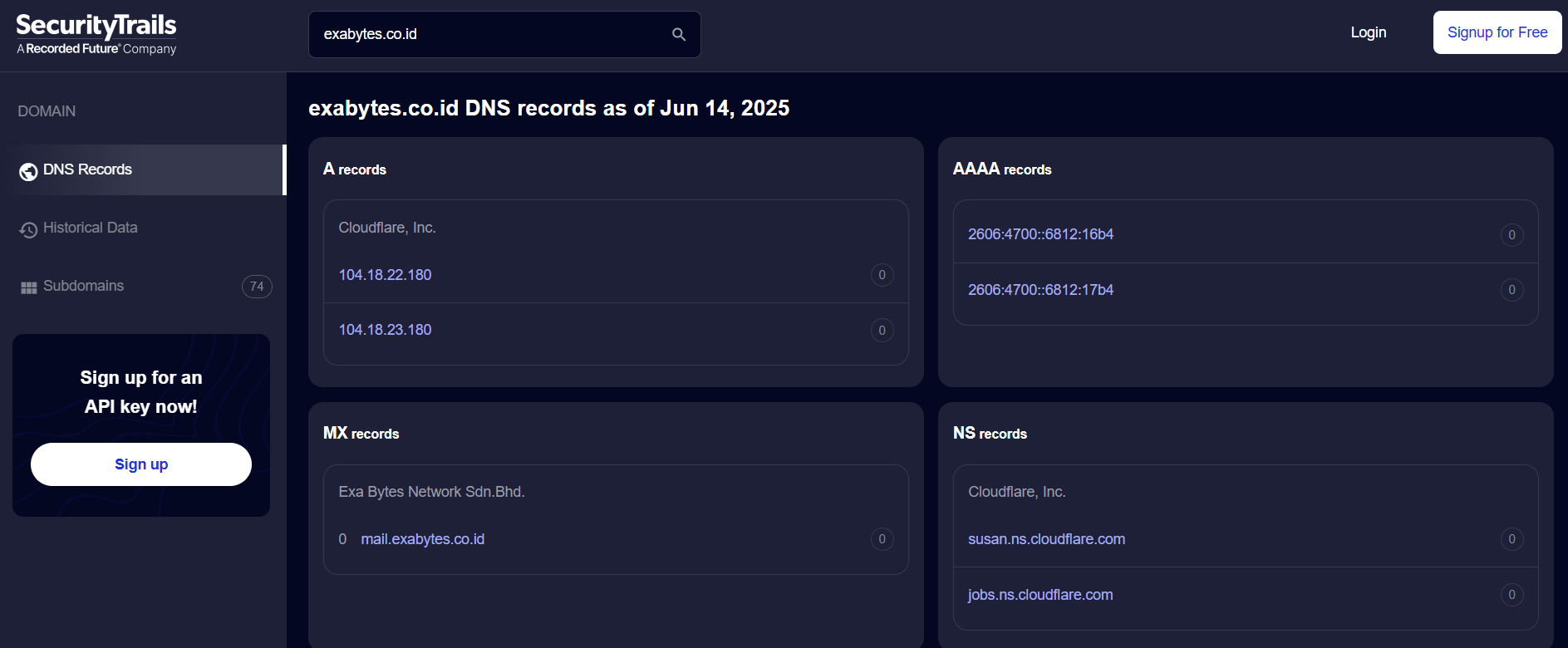Image resolution: width=1568 pixels, height=648 pixels.
Task: Click the AAAA records heading
Action: click(1002, 169)
